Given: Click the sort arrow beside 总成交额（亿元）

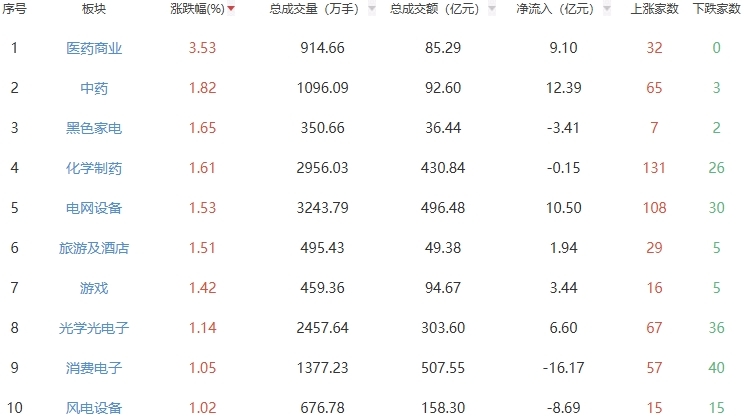Looking at the screenshot, I should [492, 9].
